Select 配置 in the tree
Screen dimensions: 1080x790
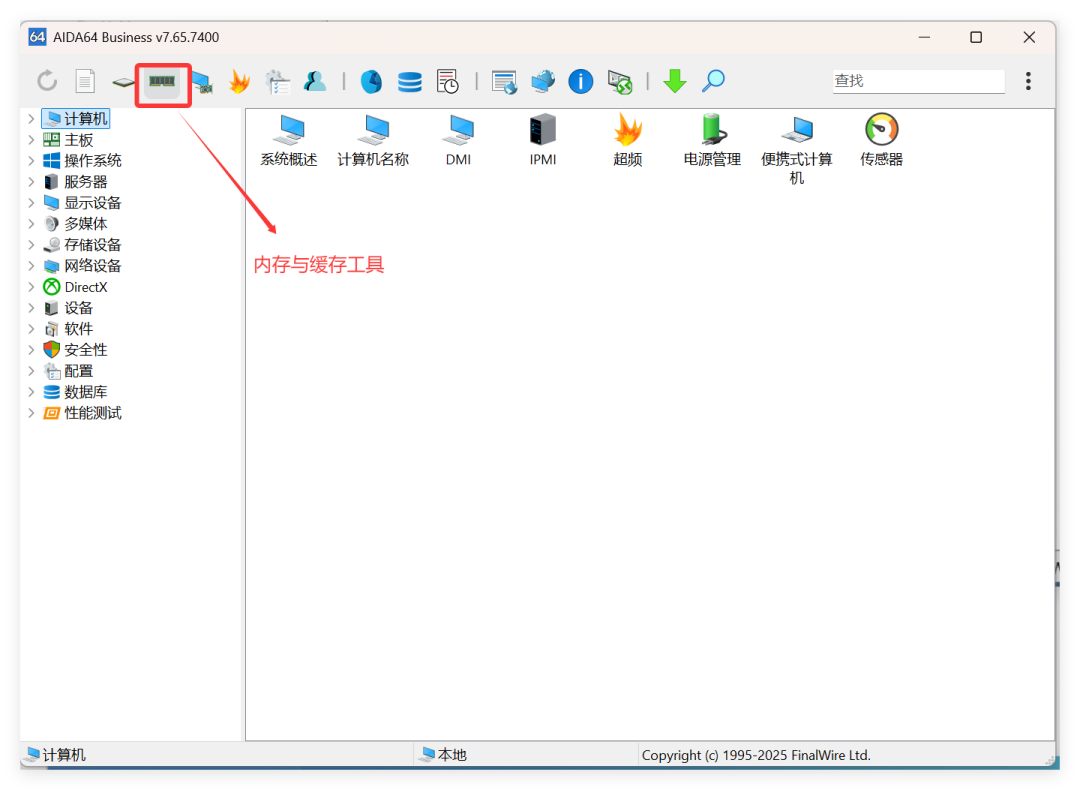click(x=68, y=371)
